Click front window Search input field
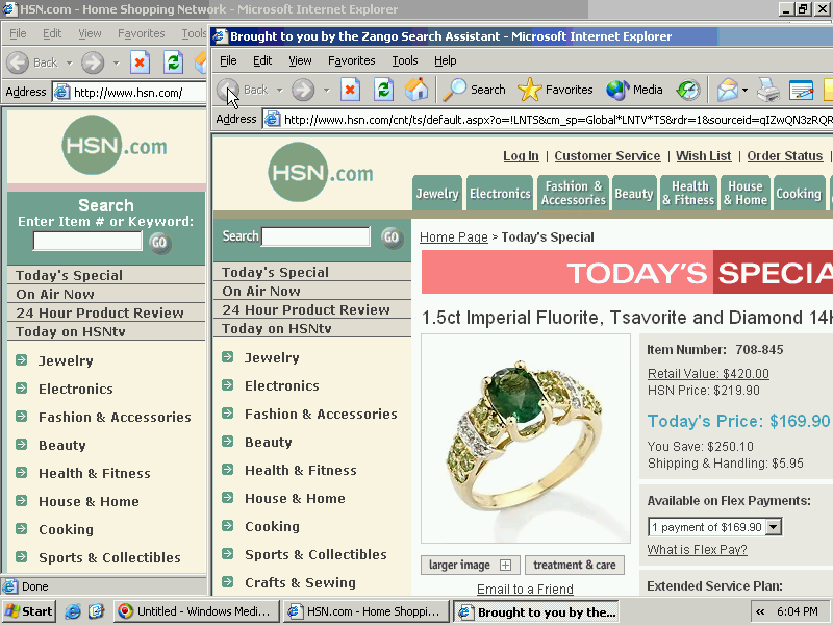This screenshot has height=625, width=833. click(316, 237)
